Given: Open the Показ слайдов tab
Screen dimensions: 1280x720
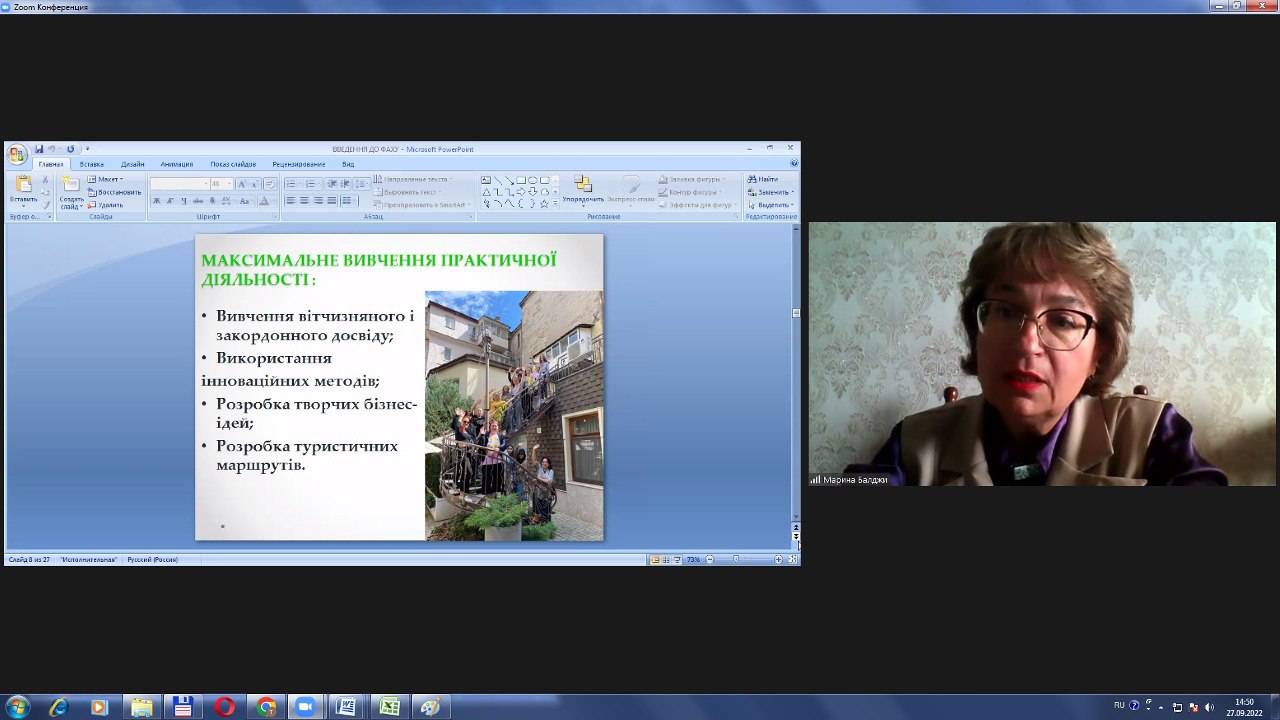Looking at the screenshot, I should click(233, 164).
